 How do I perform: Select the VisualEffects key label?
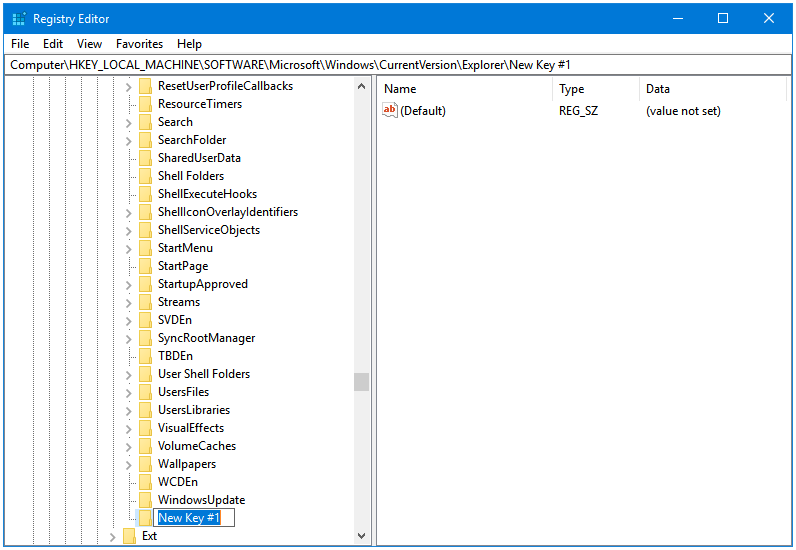coord(191,428)
